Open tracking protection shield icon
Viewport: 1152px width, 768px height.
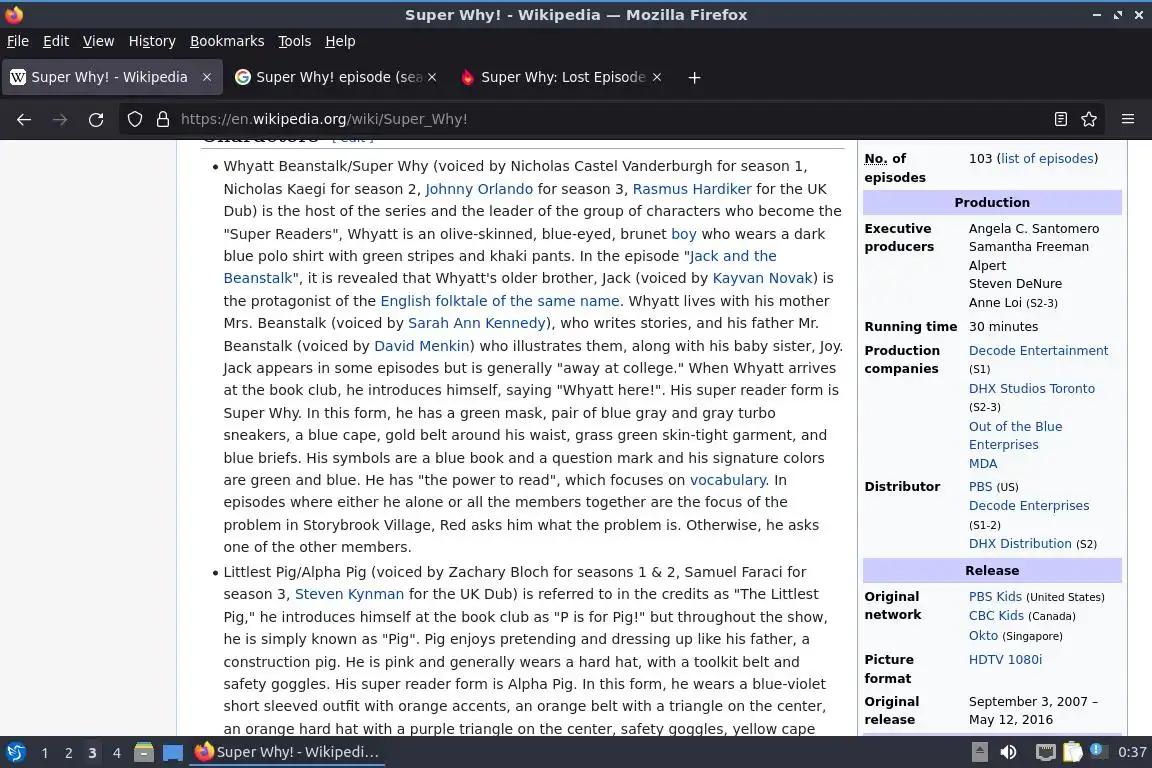point(134,119)
